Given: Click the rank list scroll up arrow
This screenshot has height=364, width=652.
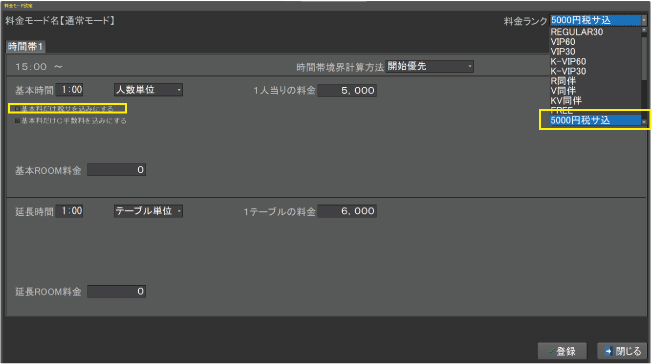Looking at the screenshot, I should pos(644,30).
